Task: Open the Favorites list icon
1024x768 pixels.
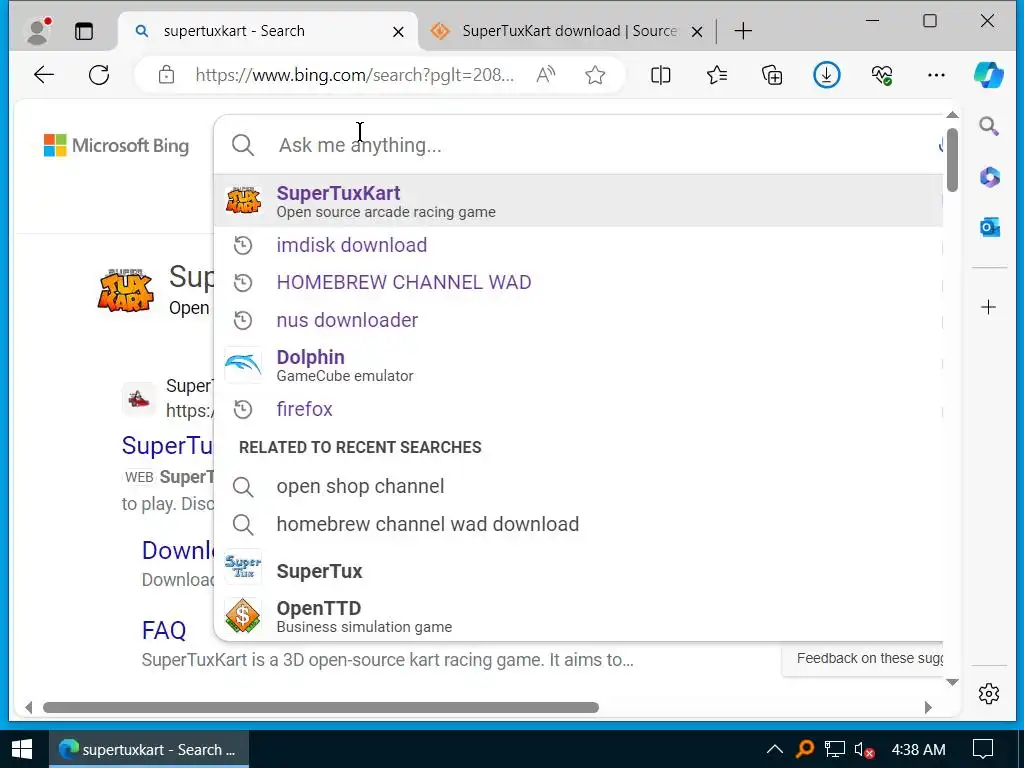Action: point(716,75)
